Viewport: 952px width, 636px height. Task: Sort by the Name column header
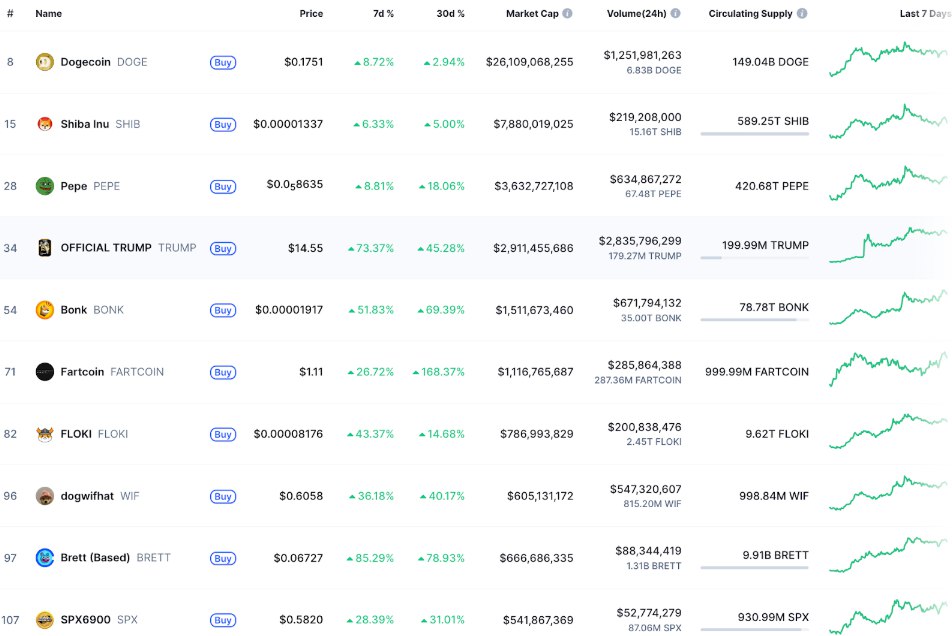pyautogui.click(x=49, y=13)
